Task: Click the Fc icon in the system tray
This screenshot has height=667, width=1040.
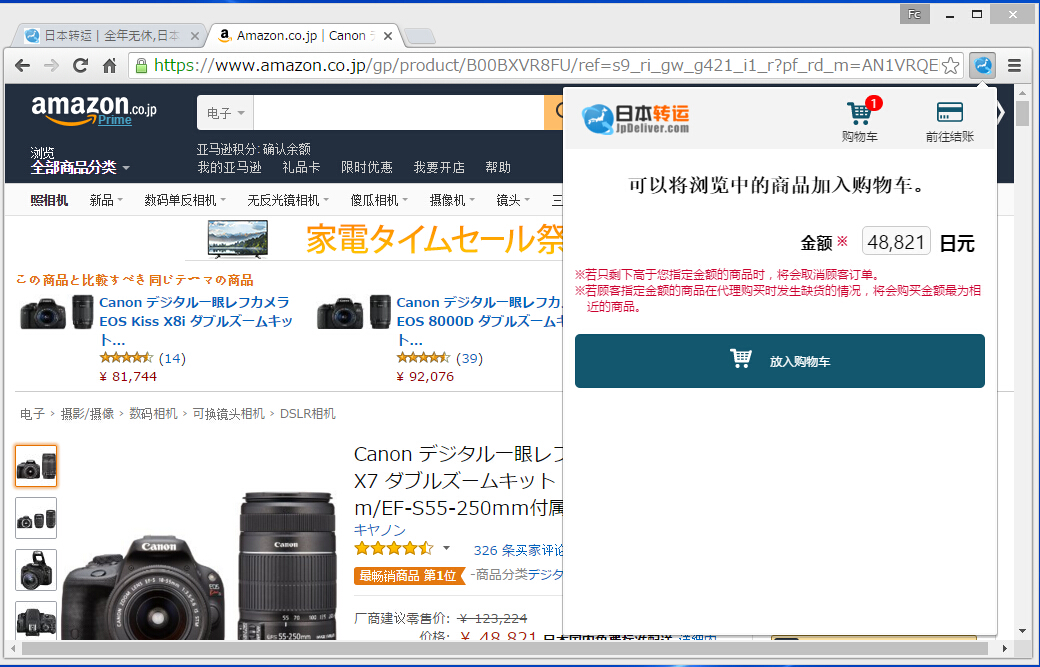Action: [x=913, y=13]
